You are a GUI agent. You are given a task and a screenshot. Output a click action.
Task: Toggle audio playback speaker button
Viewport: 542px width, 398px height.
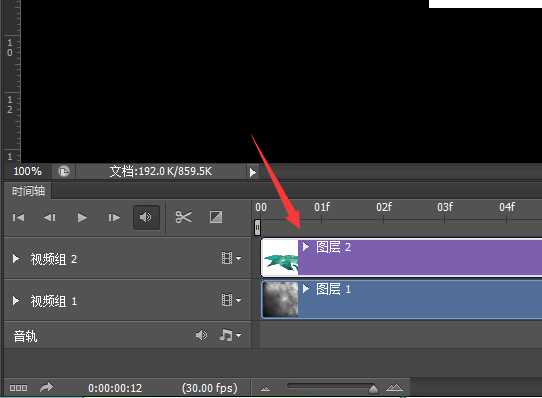click(x=146, y=217)
